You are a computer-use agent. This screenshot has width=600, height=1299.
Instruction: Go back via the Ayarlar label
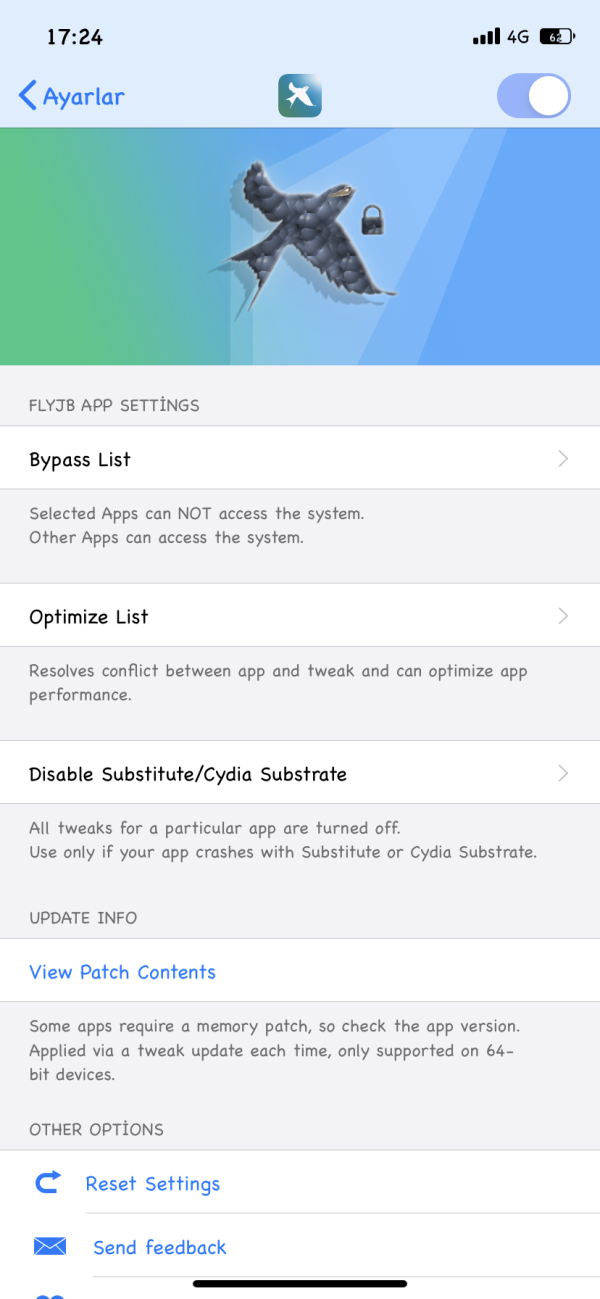[x=84, y=97]
